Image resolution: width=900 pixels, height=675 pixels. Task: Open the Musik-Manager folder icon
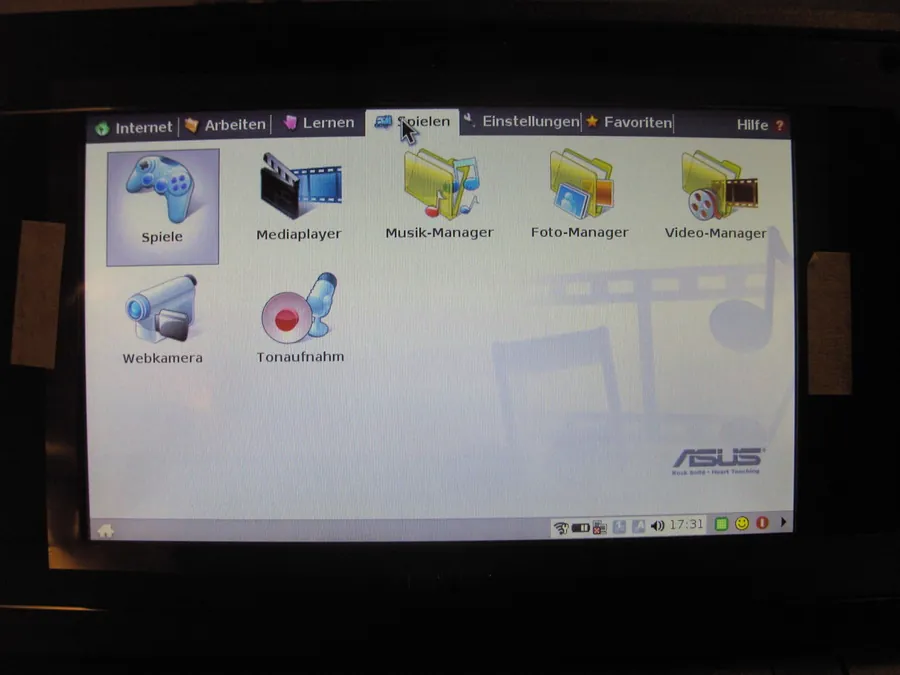point(439,194)
